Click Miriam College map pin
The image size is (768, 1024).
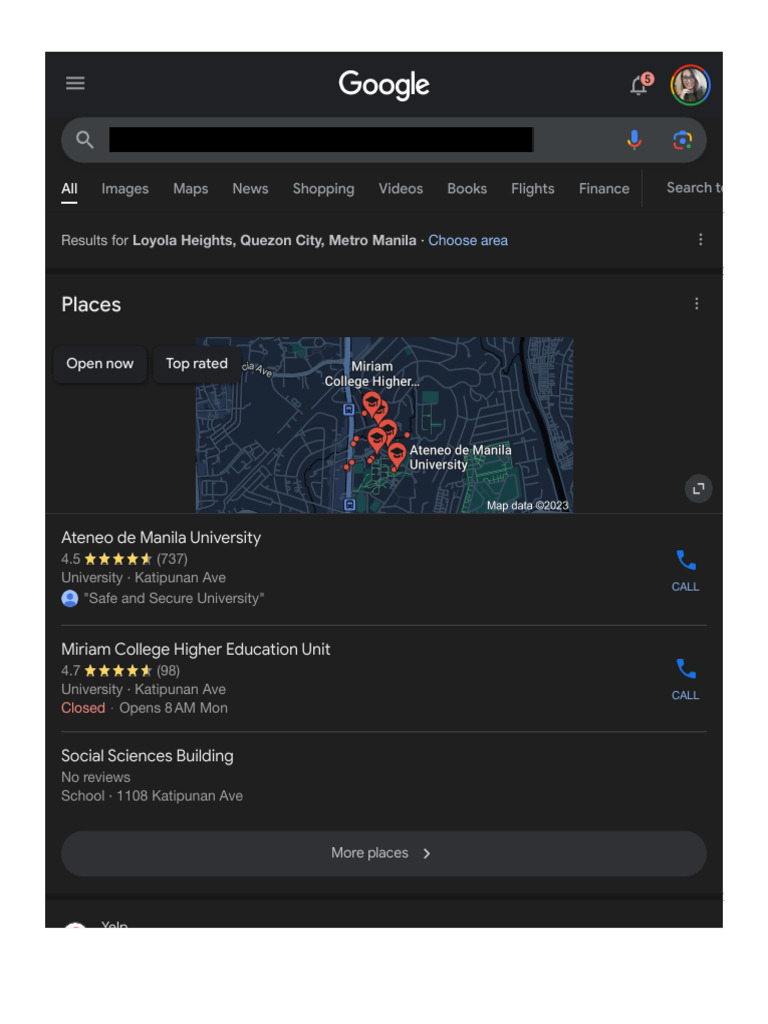(372, 405)
